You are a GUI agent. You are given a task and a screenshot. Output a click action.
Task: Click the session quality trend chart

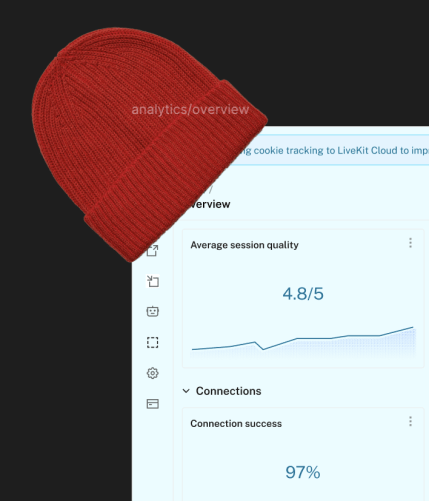click(x=303, y=342)
